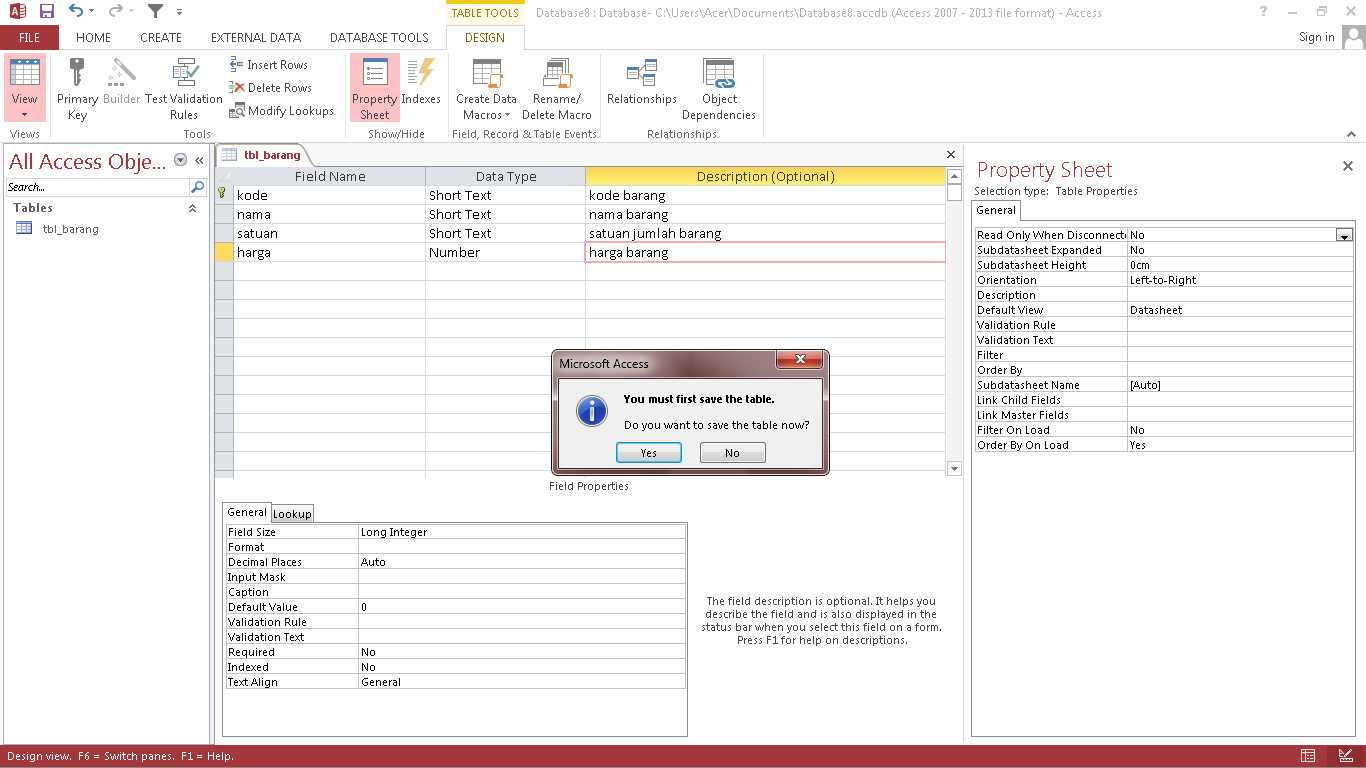
Task: Open the All Access Objects dropdown
Action: coord(180,161)
